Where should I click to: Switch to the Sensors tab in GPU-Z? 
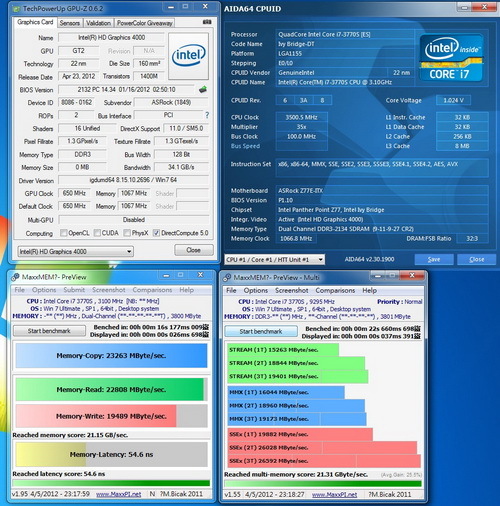tap(70, 23)
